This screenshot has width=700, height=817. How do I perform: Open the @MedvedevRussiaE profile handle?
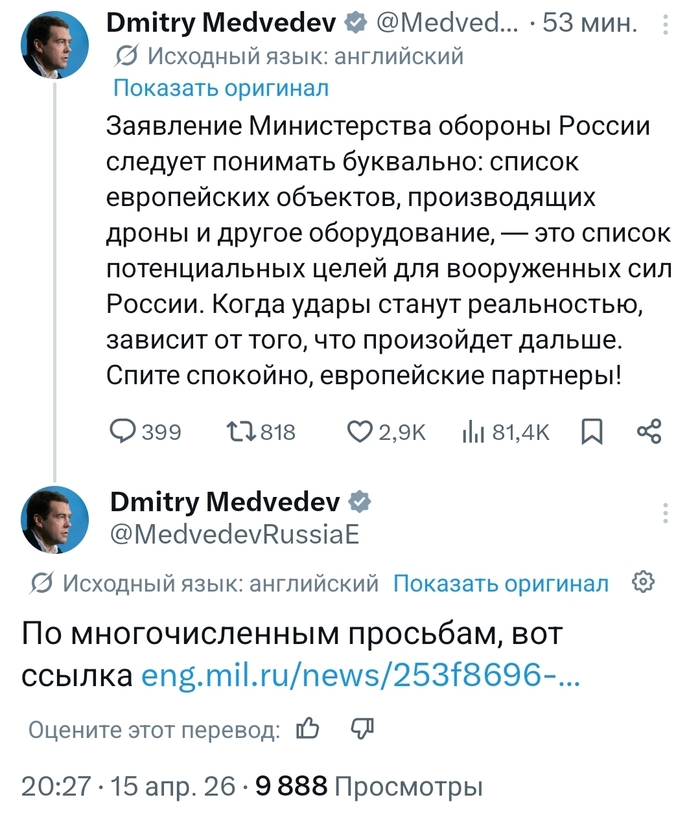click(232, 533)
